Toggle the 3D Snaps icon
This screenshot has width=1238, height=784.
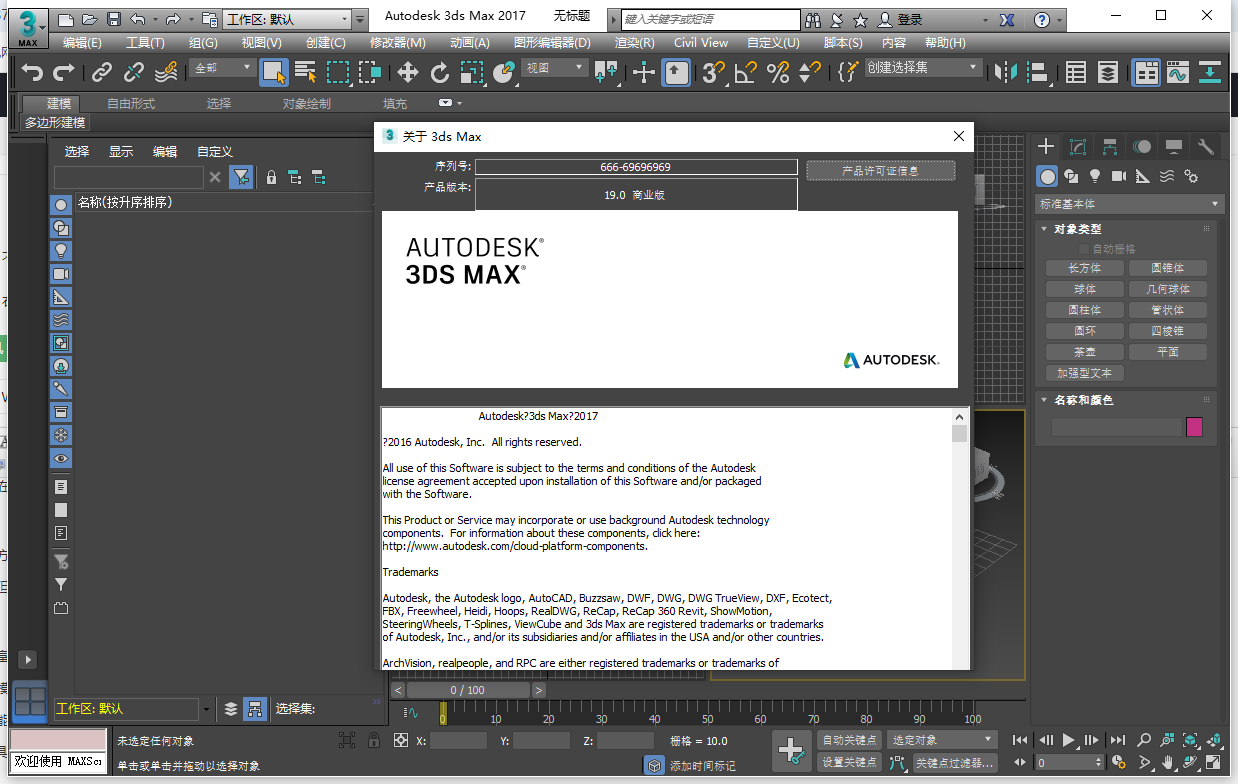[x=712, y=72]
